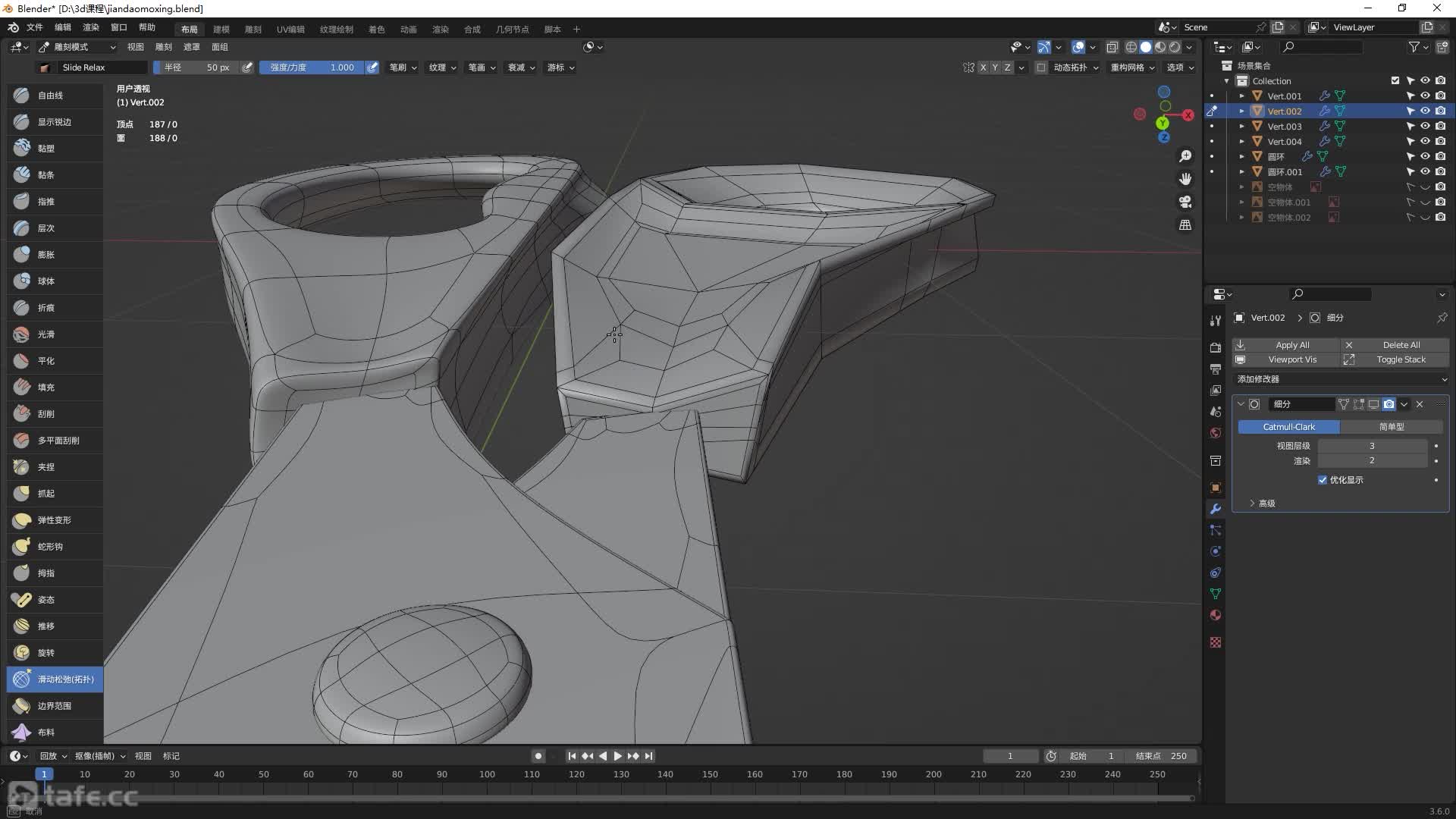1456x819 pixels.
Task: Play the timeline animation forward
Action: click(618, 756)
